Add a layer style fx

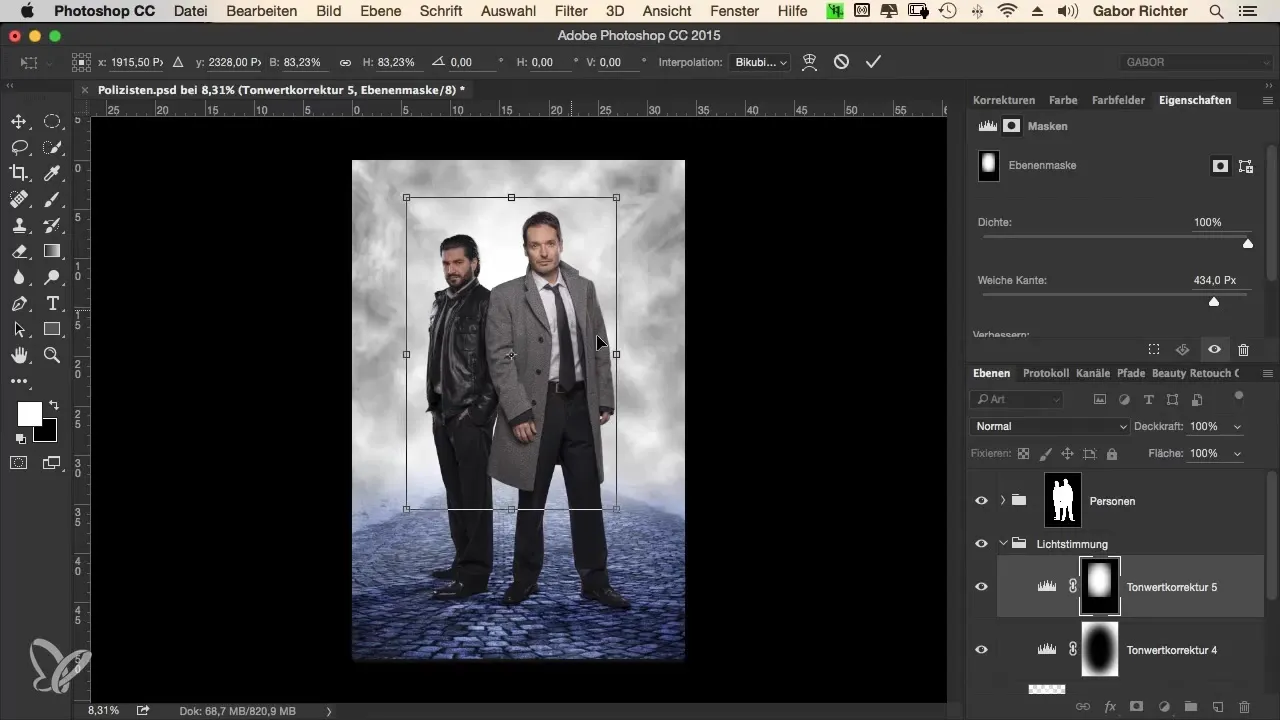[x=1110, y=706]
